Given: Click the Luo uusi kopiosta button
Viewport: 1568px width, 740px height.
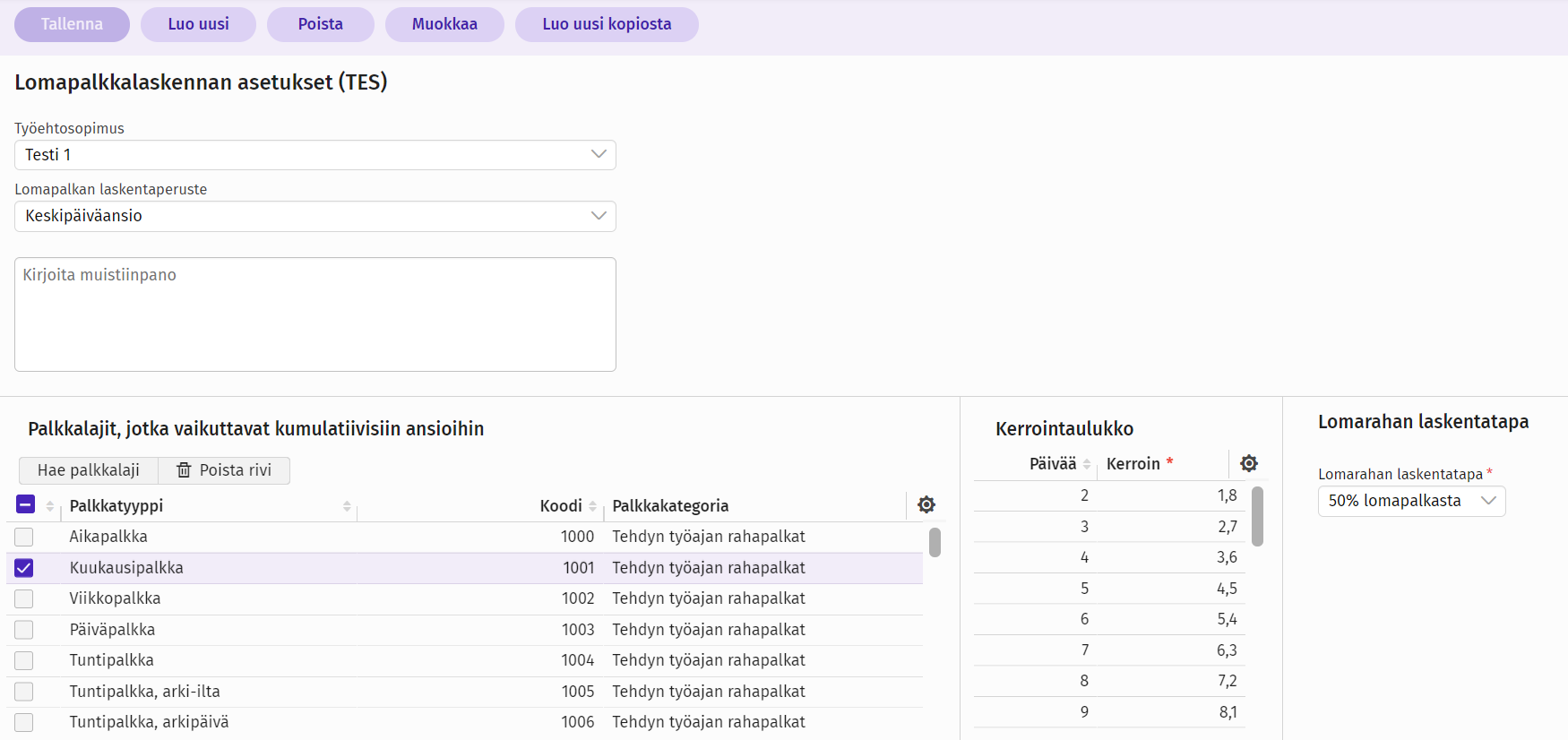Looking at the screenshot, I should tap(607, 24).
